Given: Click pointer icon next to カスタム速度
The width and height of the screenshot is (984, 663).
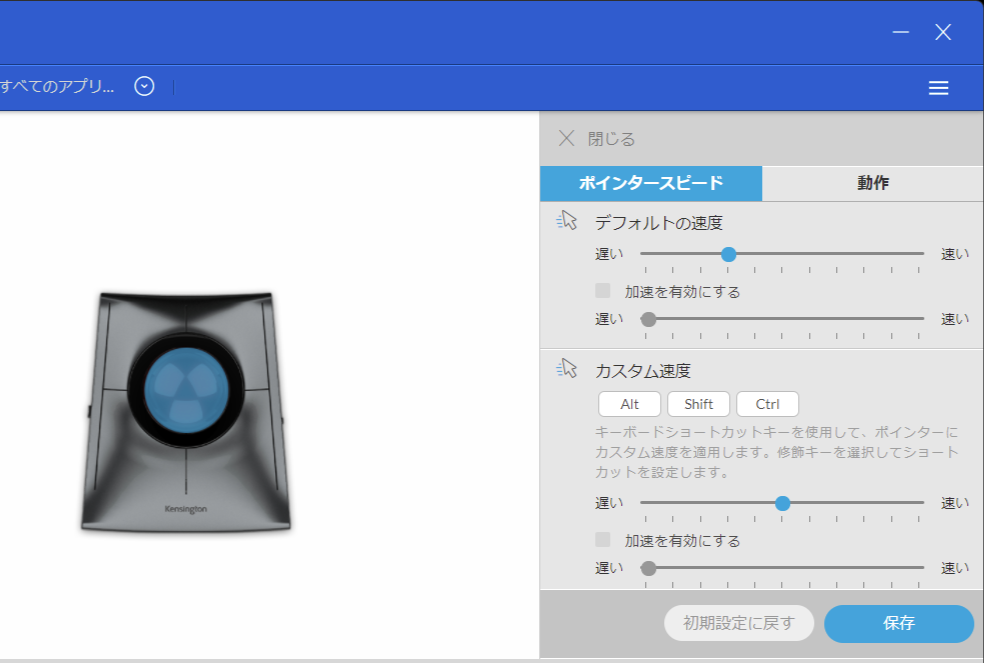Looking at the screenshot, I should point(567,369).
